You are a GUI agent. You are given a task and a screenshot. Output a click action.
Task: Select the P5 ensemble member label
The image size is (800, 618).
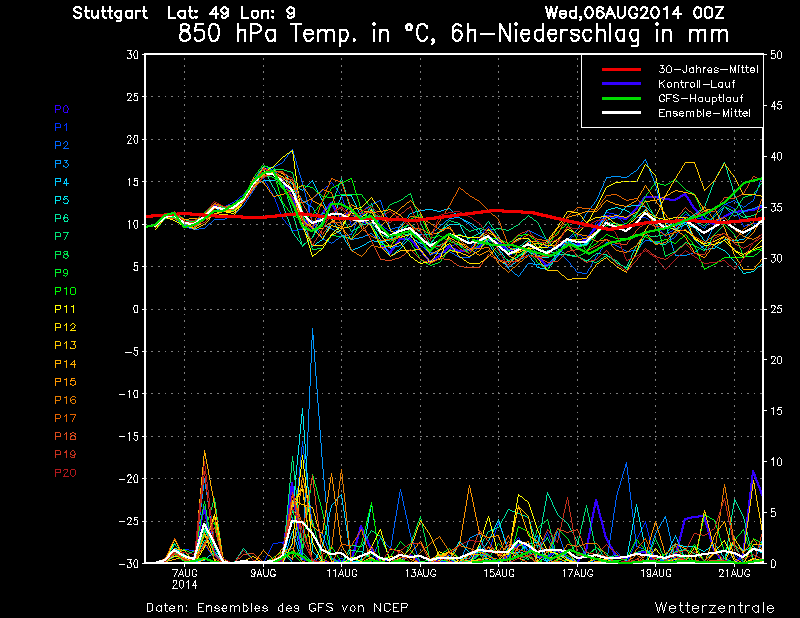click(x=61, y=200)
